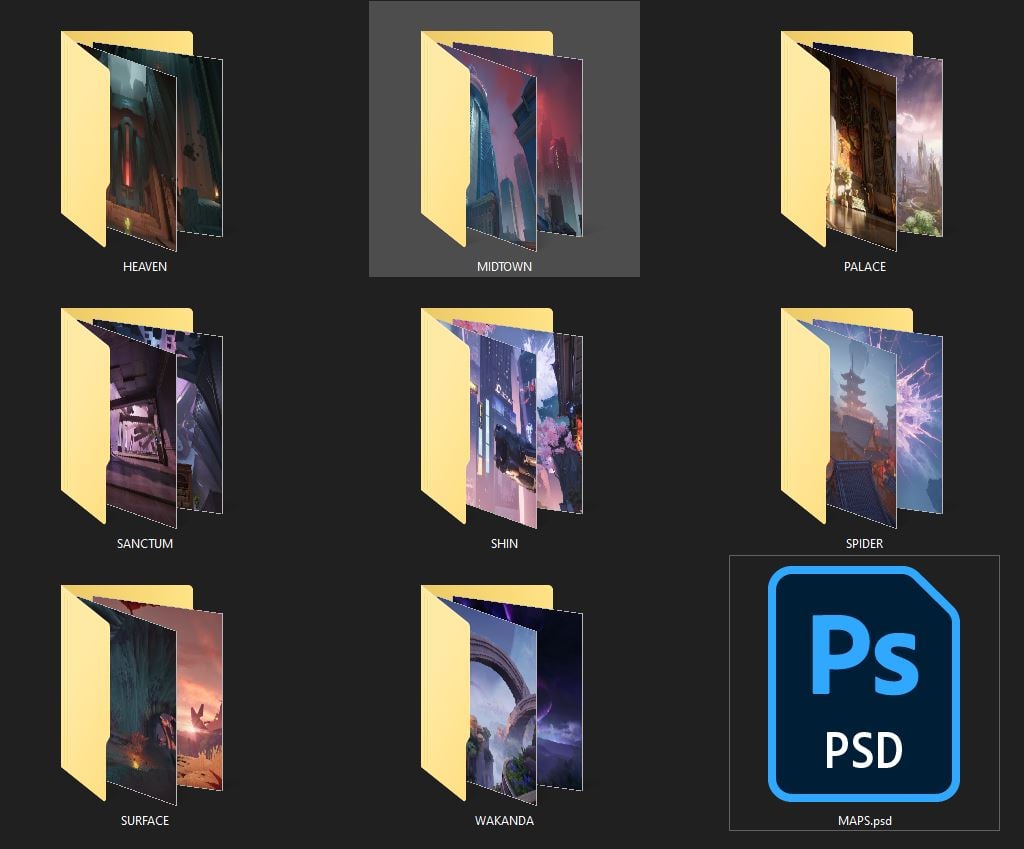
Task: Select the WAKANDA folder icon
Action: point(502,695)
